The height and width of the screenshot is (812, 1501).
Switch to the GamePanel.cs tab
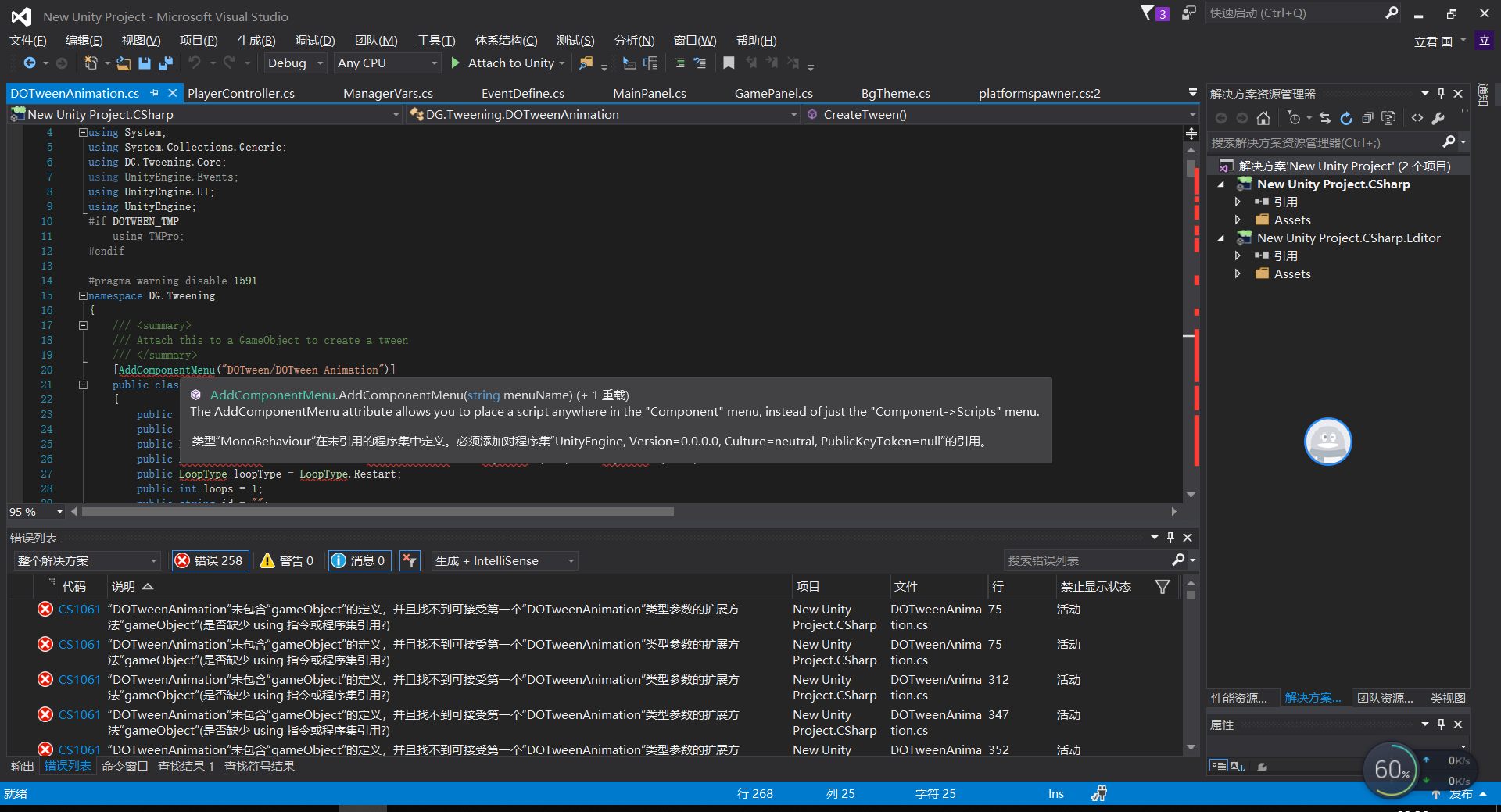click(x=773, y=93)
